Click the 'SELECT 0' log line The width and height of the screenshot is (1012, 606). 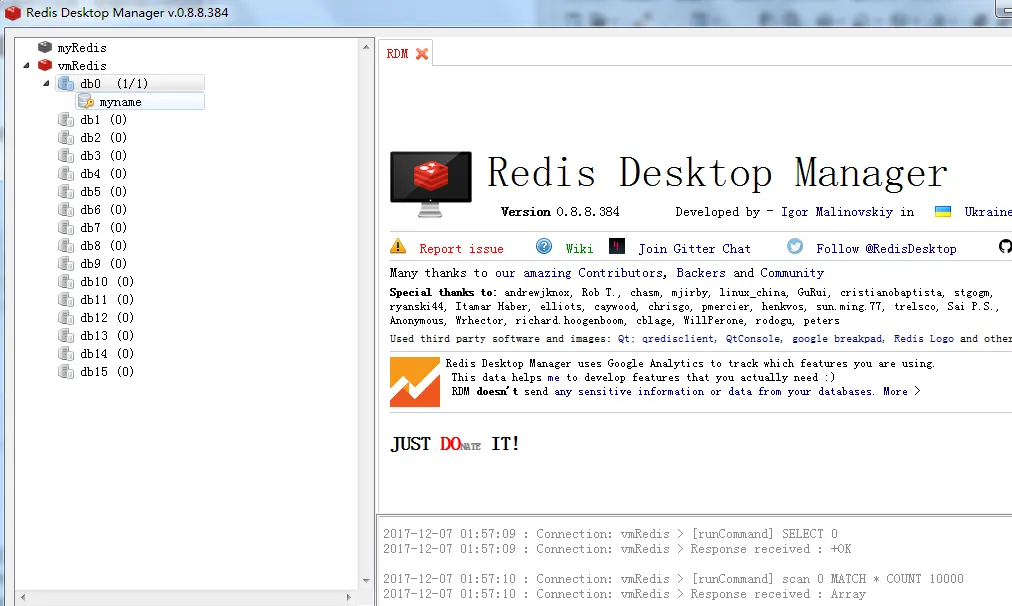point(610,534)
